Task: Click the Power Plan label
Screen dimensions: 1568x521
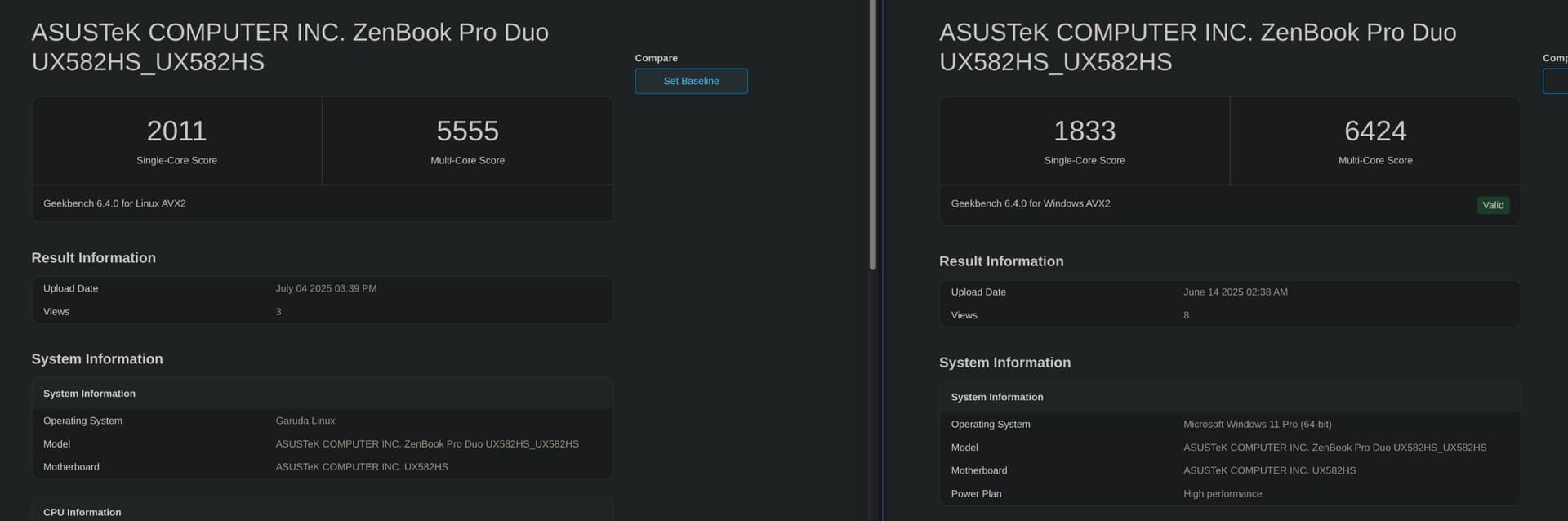Action: click(x=976, y=494)
